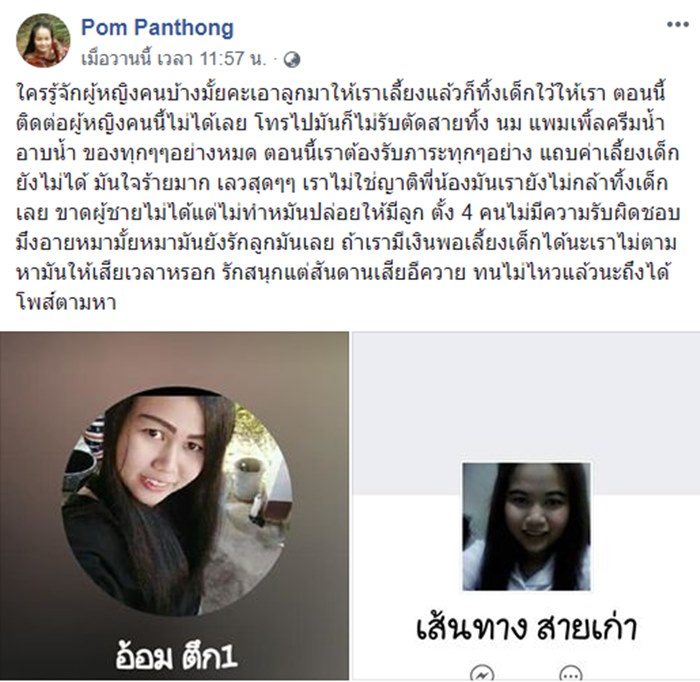
Task: Open the post options three-dot menu
Action: pyautogui.click(x=677, y=25)
